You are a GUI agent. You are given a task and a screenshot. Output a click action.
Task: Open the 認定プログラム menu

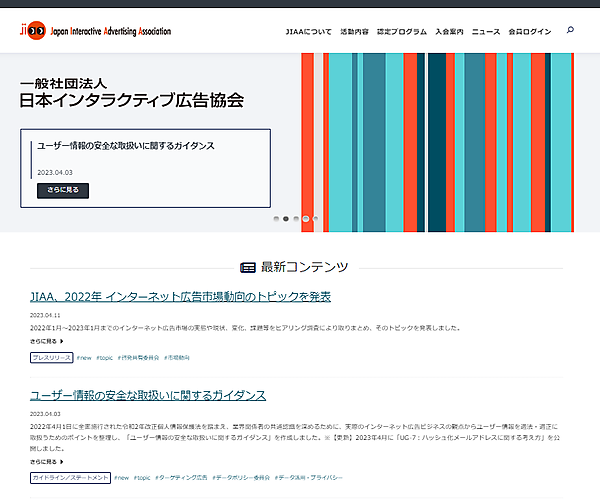401,31
